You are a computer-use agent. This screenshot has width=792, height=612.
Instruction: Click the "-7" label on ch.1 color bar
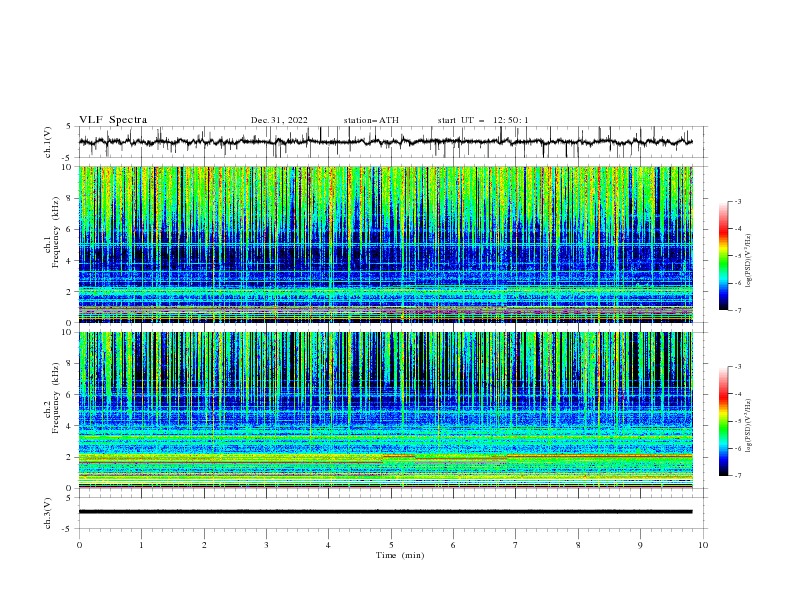coord(737,310)
